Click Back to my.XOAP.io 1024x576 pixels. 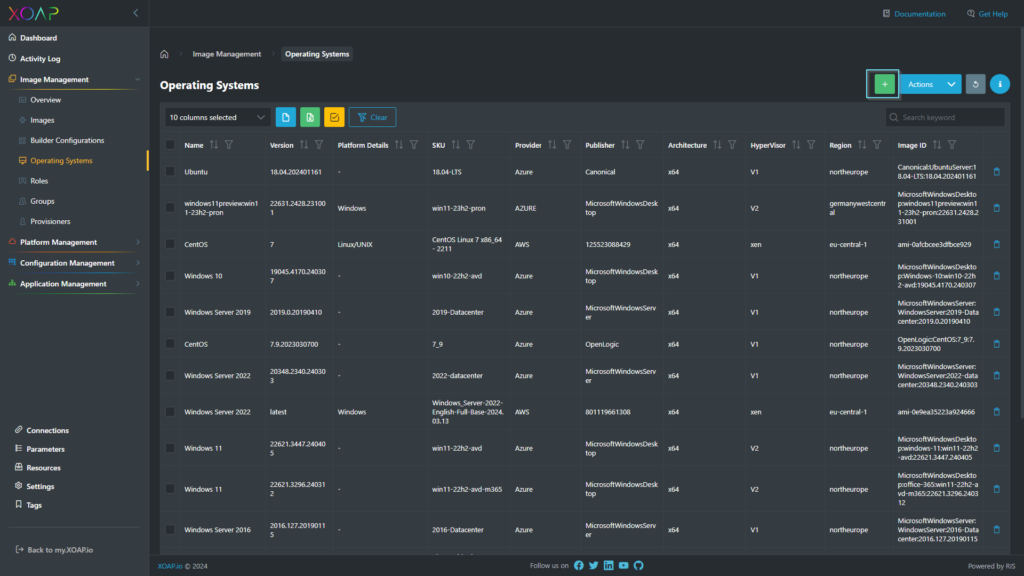coord(59,550)
